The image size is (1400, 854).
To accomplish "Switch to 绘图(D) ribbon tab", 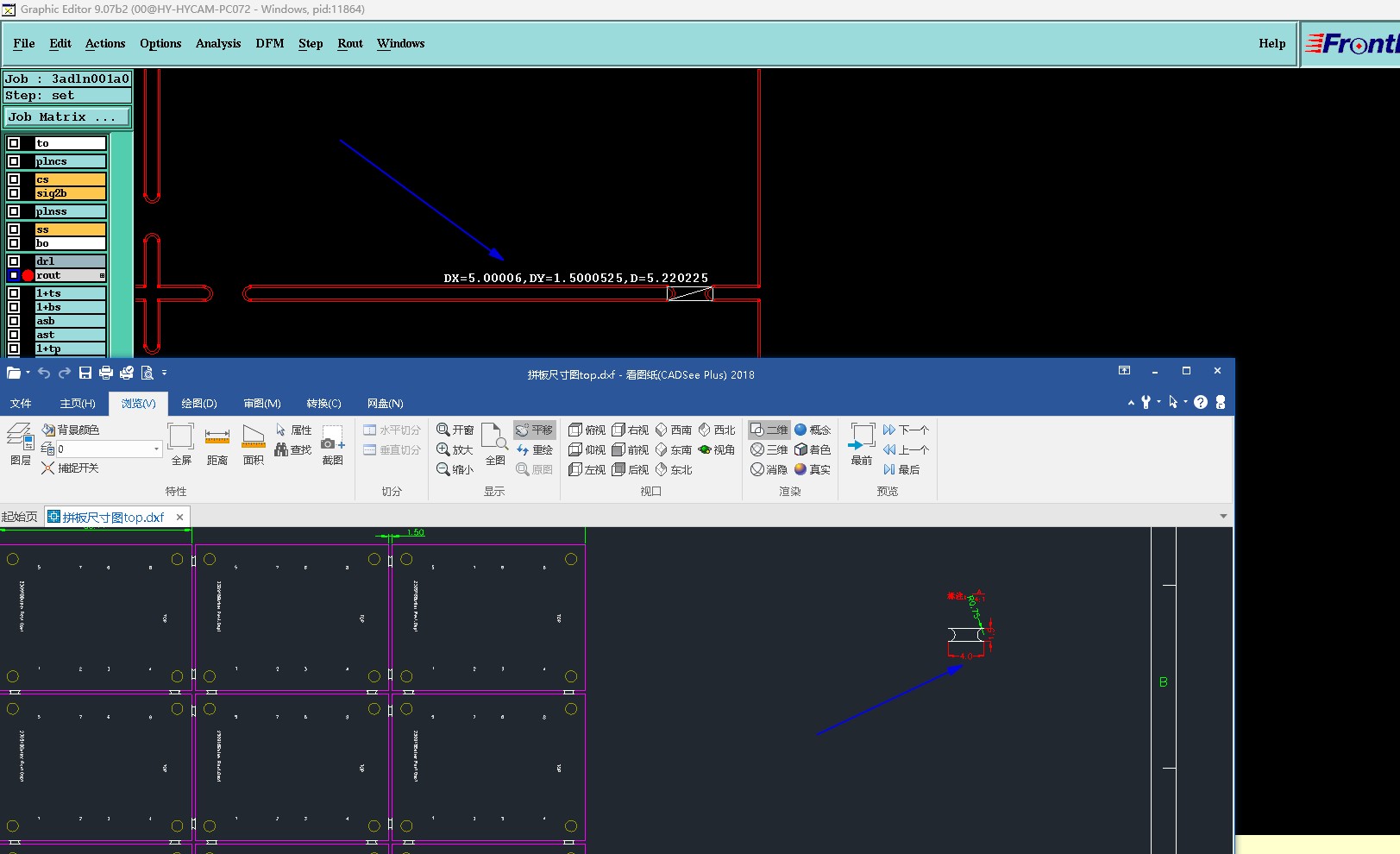I will [199, 403].
